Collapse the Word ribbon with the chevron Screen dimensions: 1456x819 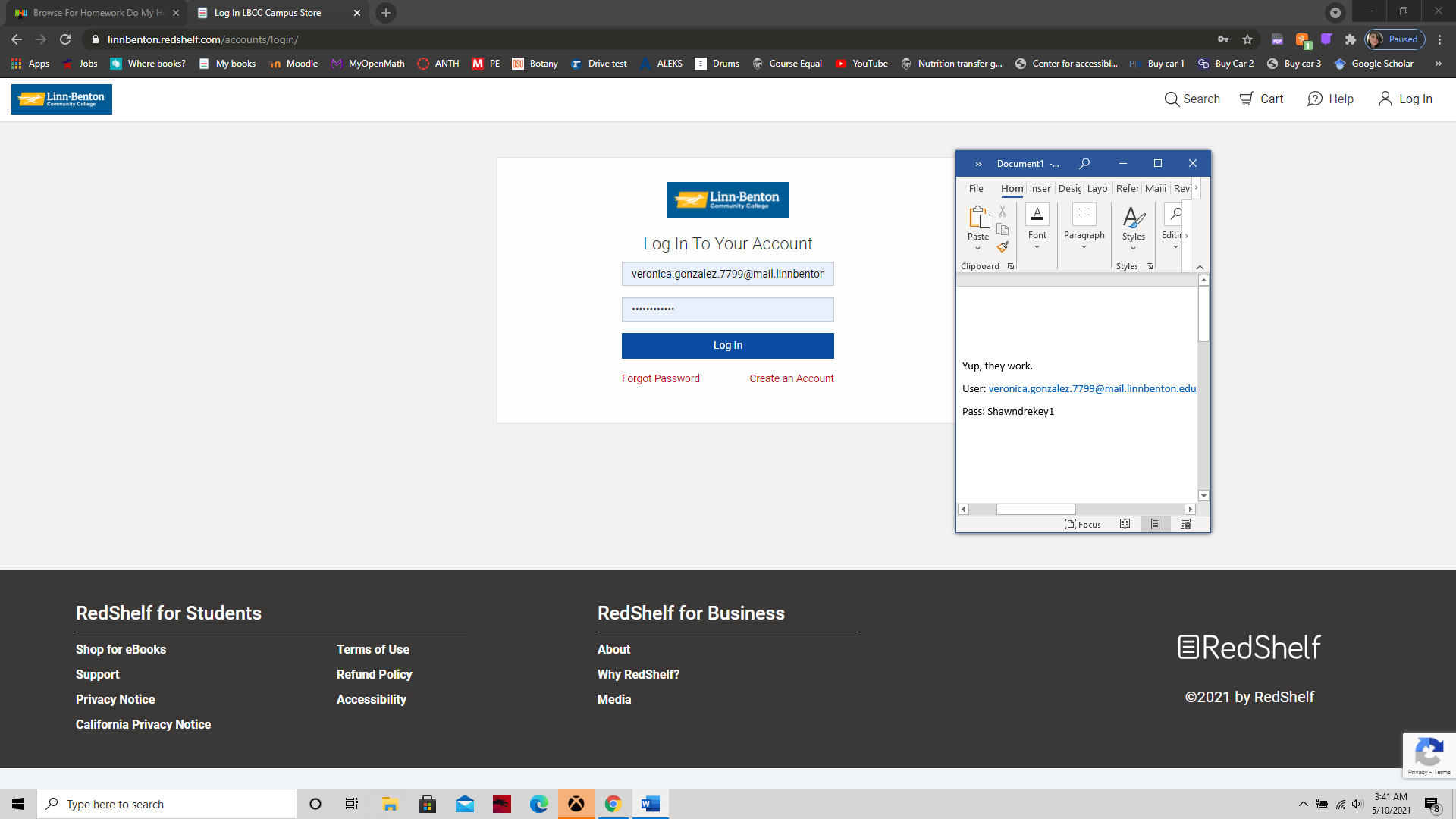pos(1200,267)
